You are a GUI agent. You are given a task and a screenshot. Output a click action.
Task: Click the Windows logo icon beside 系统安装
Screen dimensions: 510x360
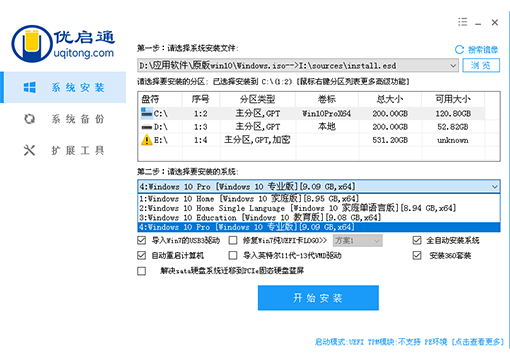click(x=30, y=87)
